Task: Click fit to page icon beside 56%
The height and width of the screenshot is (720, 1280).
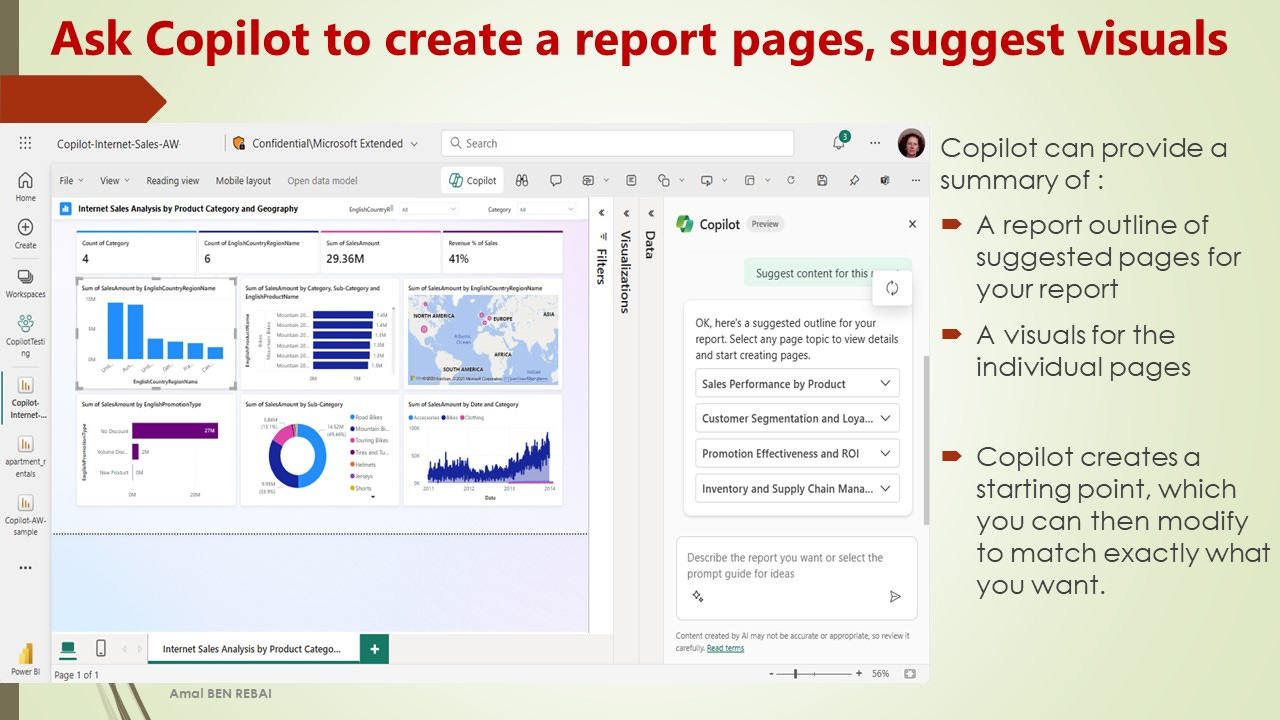Action: 910,674
